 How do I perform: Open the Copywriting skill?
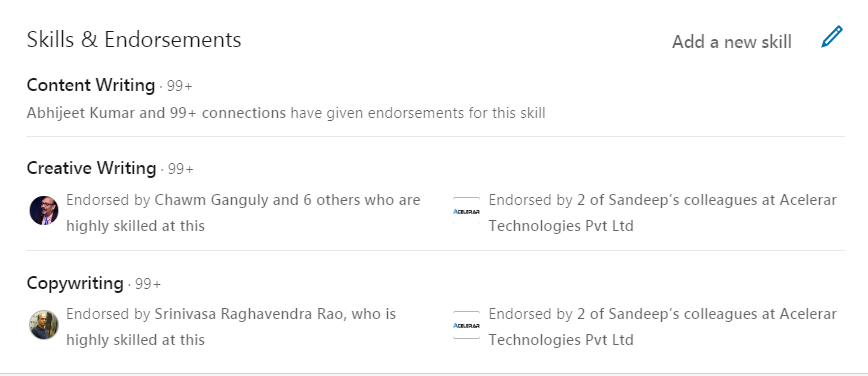coord(75,283)
